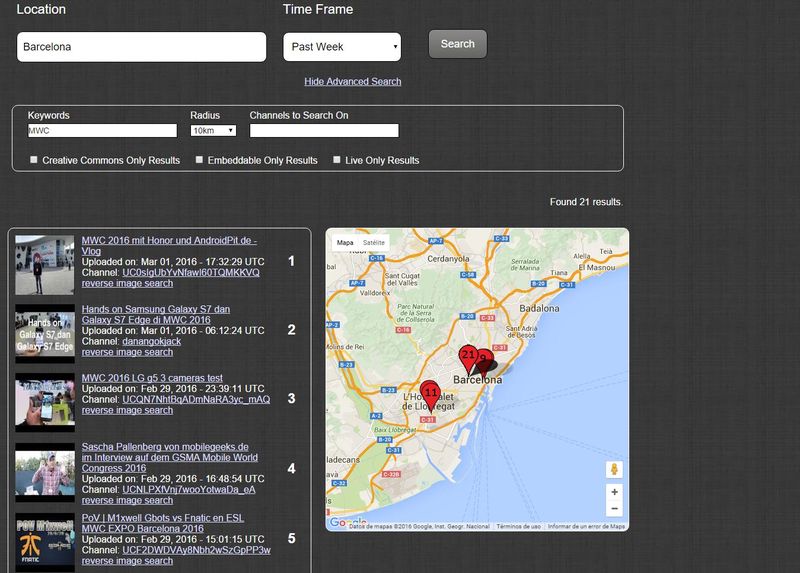Select the Street View pegman icon
This screenshot has height=573, width=800.
614,469
